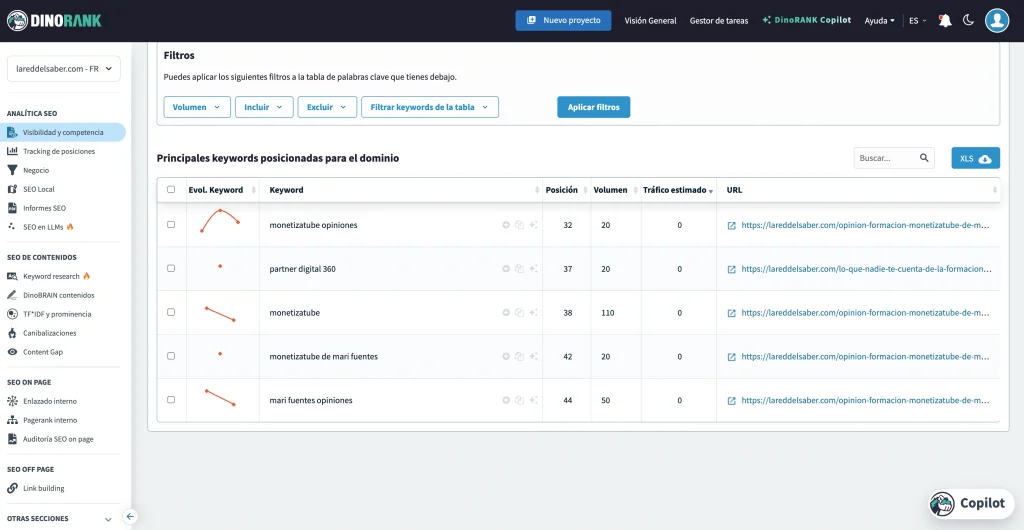
Task: Open external link icon for 'mari fuentes opiniones'
Action: pyautogui.click(x=731, y=400)
